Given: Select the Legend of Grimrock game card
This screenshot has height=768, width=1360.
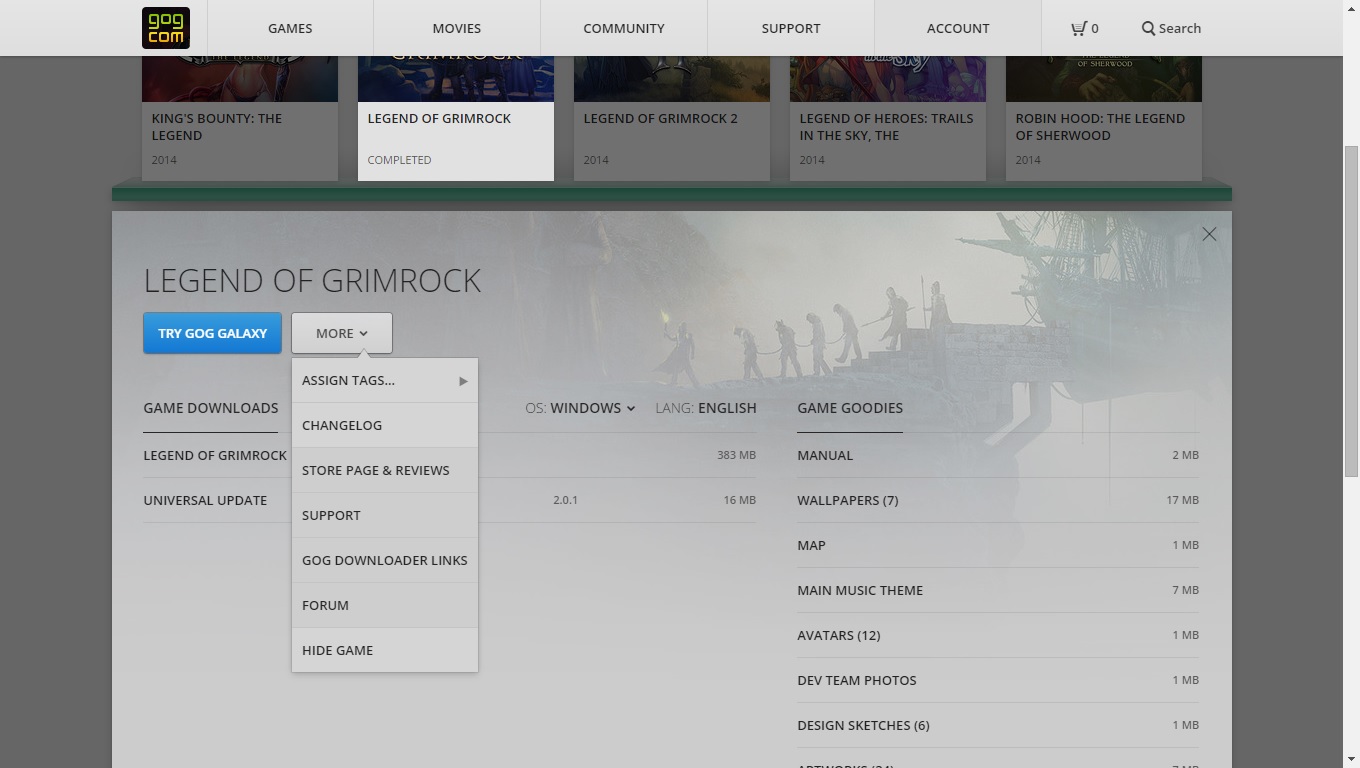Looking at the screenshot, I should (x=456, y=118).
